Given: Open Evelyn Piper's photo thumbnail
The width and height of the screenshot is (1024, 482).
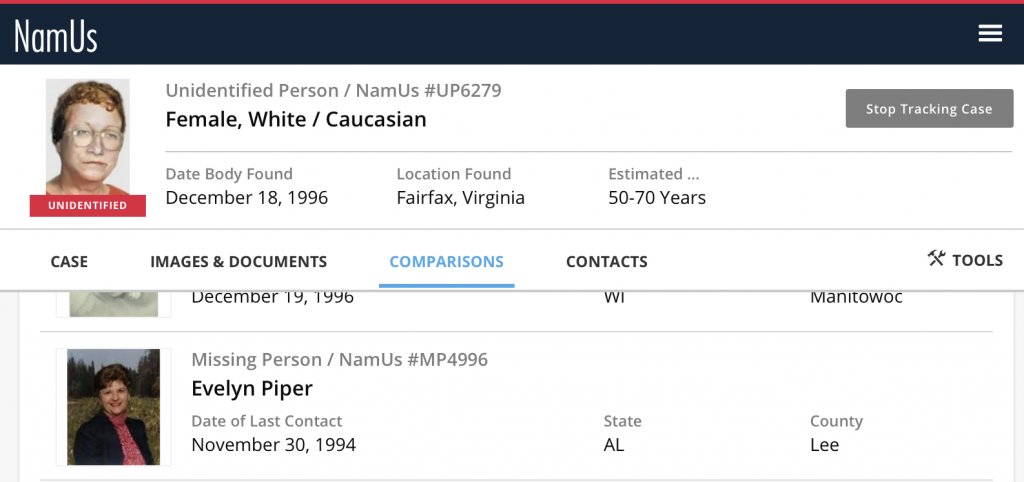Looking at the screenshot, I should point(113,406).
